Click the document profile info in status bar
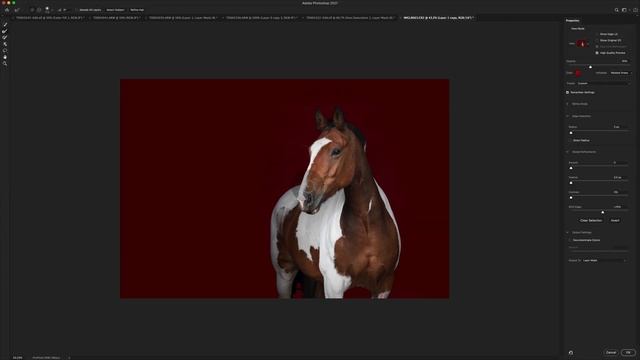The width and height of the screenshot is (640, 360). click(x=46, y=358)
